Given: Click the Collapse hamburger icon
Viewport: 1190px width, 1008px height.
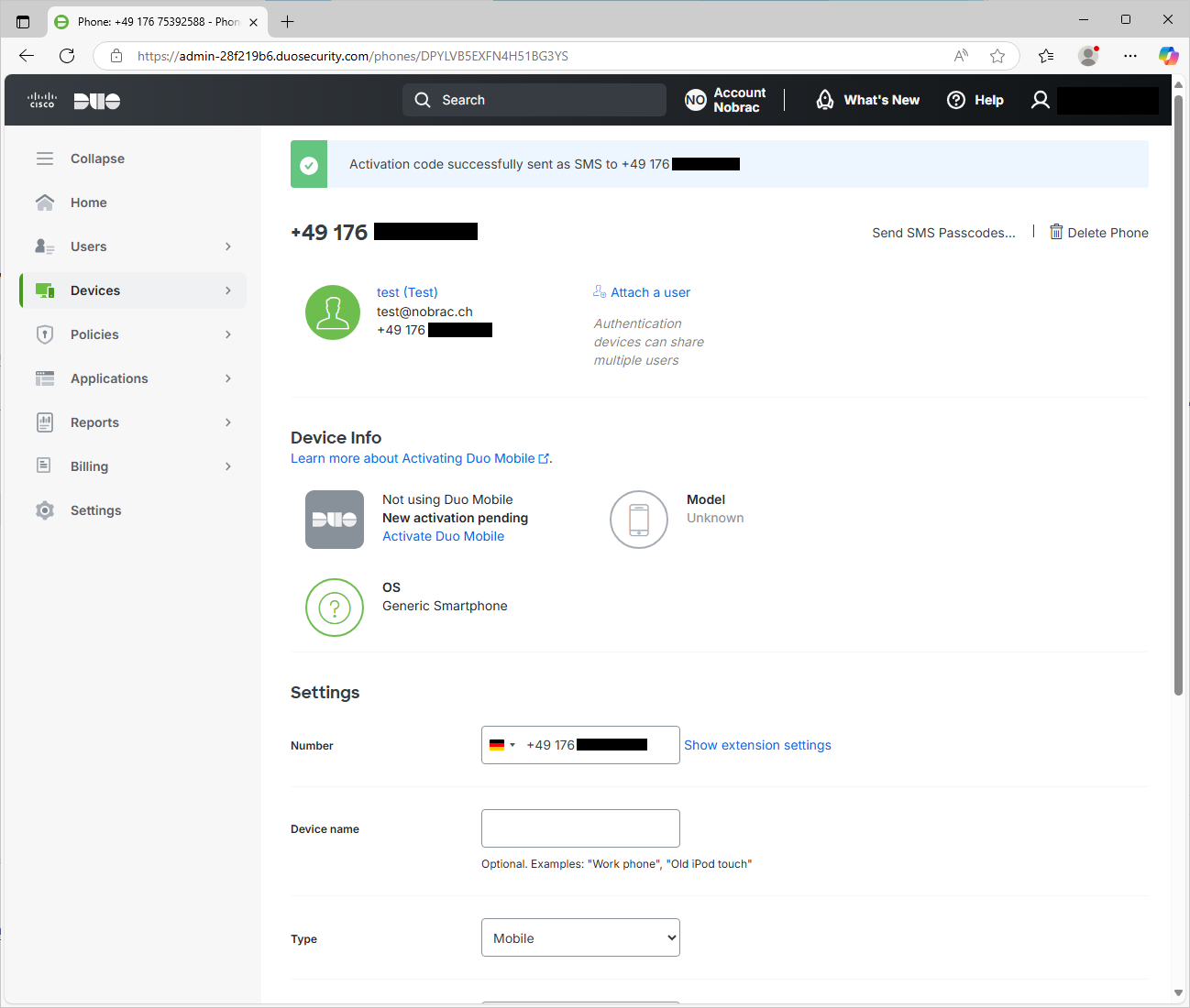Looking at the screenshot, I should pyautogui.click(x=45, y=159).
